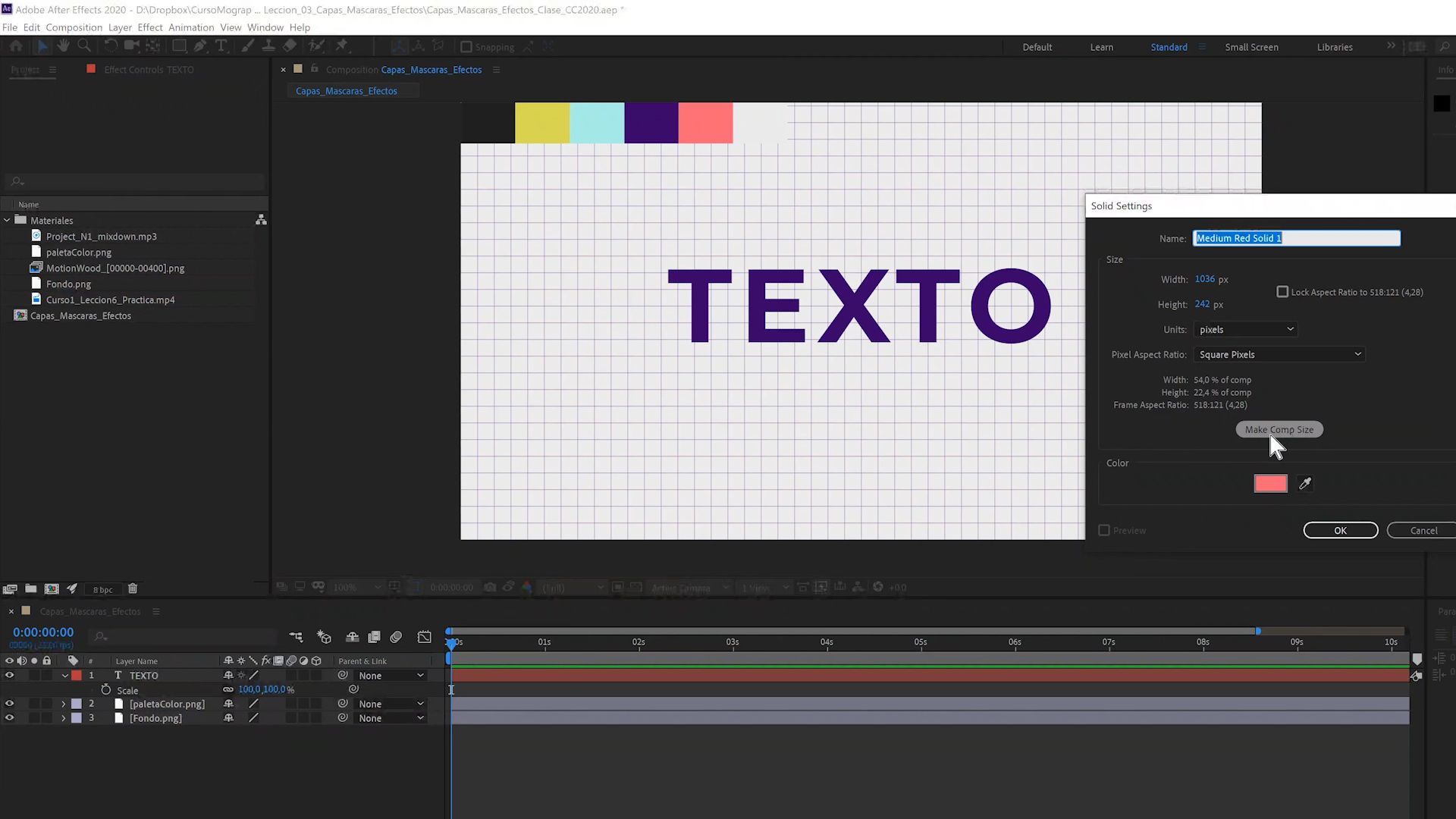Open the Effect menu
Screen dimensions: 1456x819
tap(150, 27)
